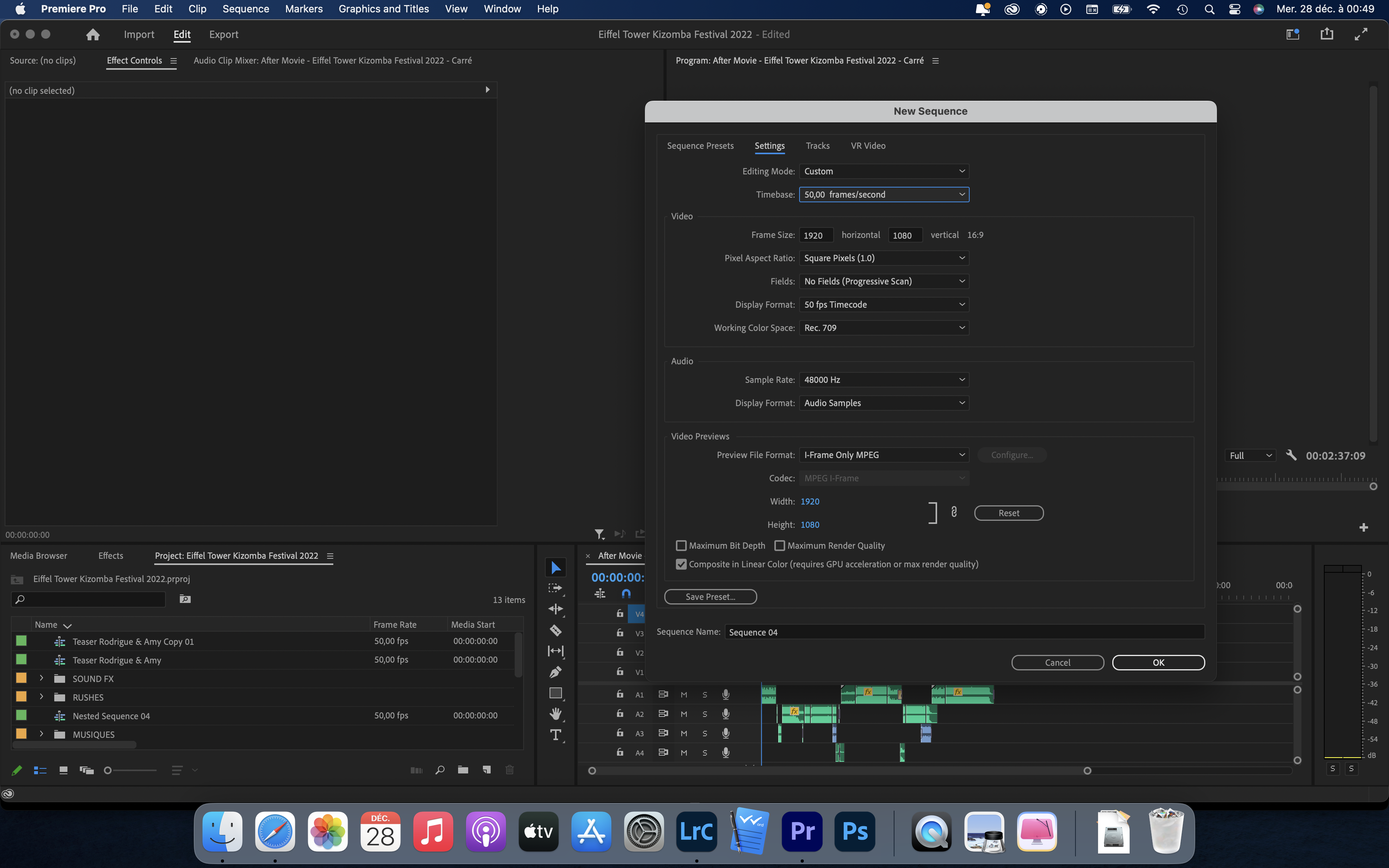Open the Timebase dropdown
1389x868 pixels.
coord(884,195)
